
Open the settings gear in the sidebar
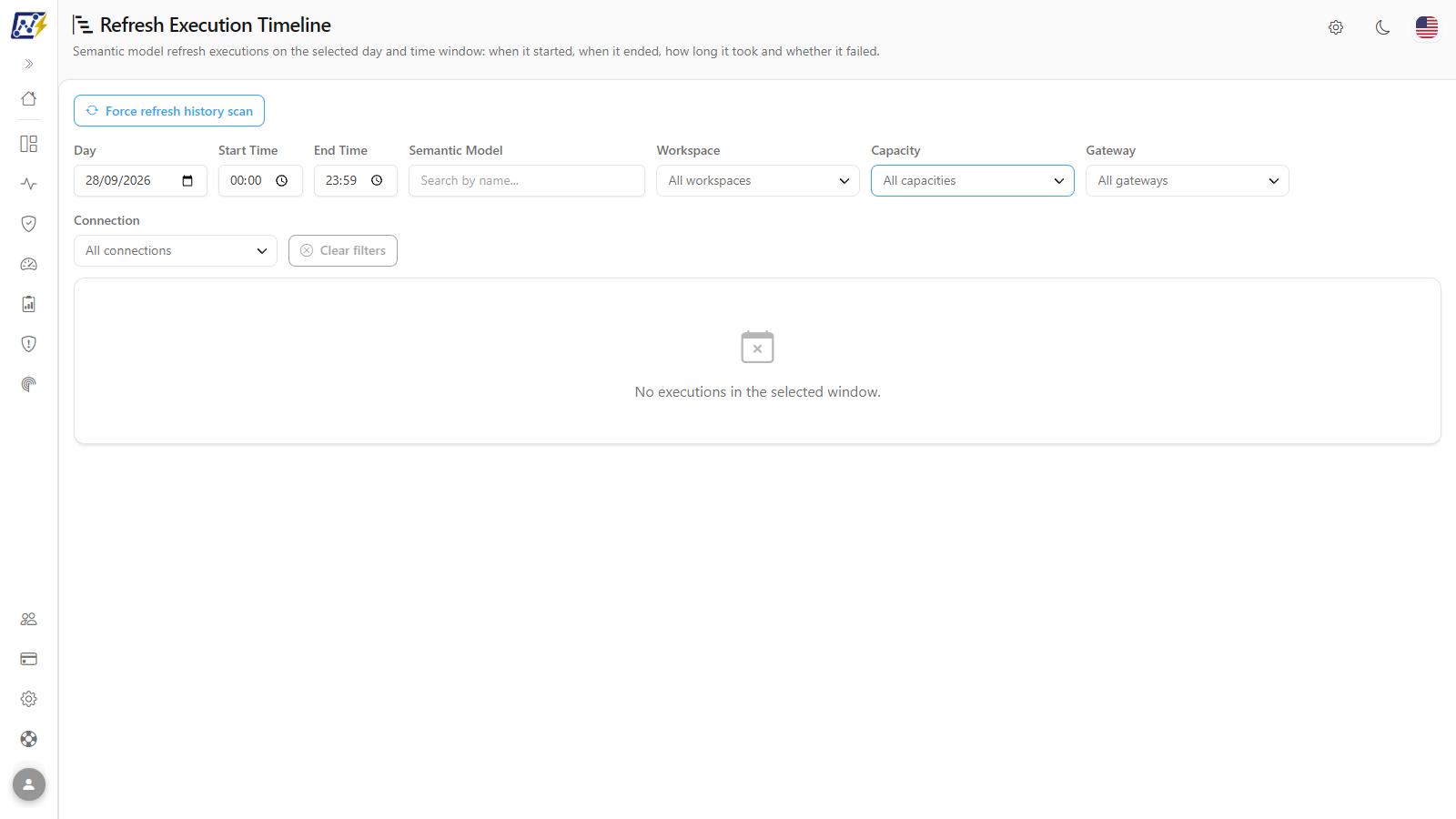coord(29,699)
